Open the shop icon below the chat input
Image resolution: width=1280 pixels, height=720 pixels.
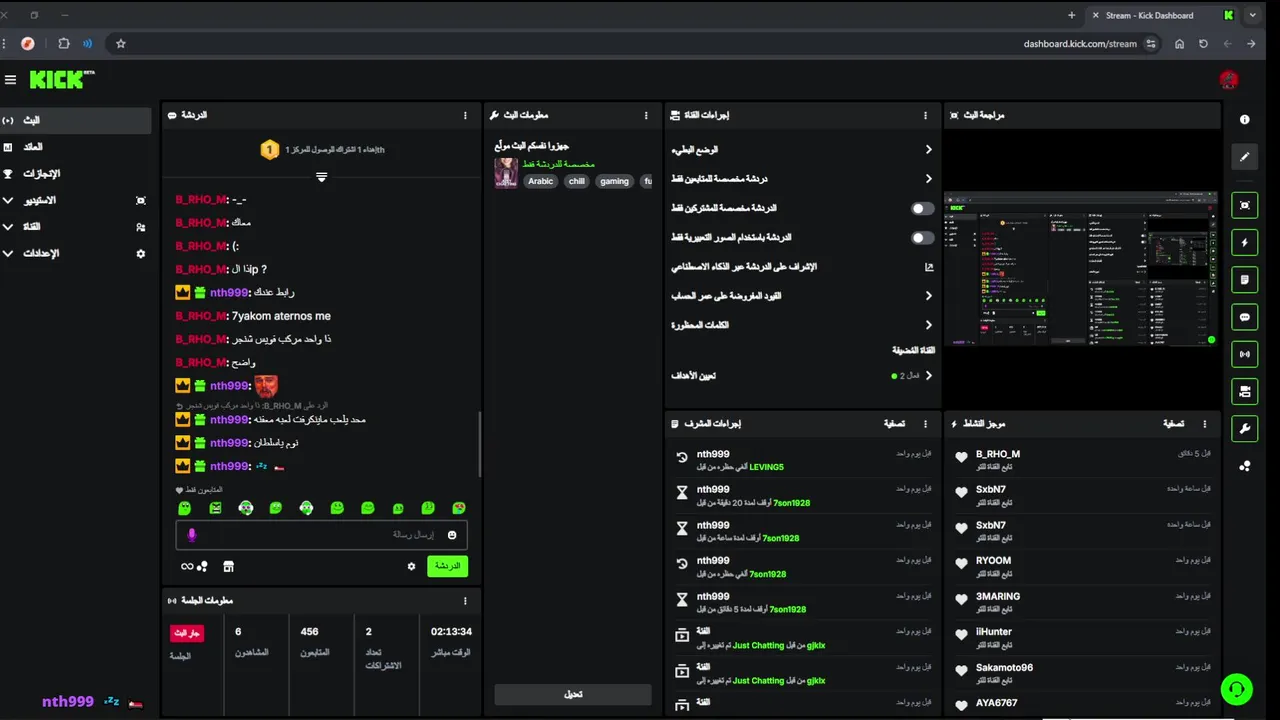[x=228, y=566]
